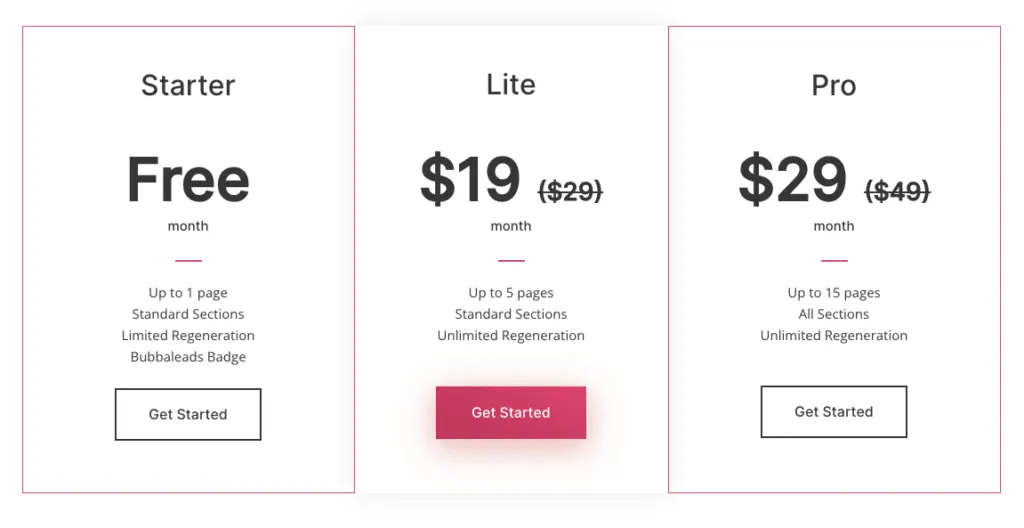1024x528 pixels.
Task: Click the $19 Lite price
Action: pos(470,180)
